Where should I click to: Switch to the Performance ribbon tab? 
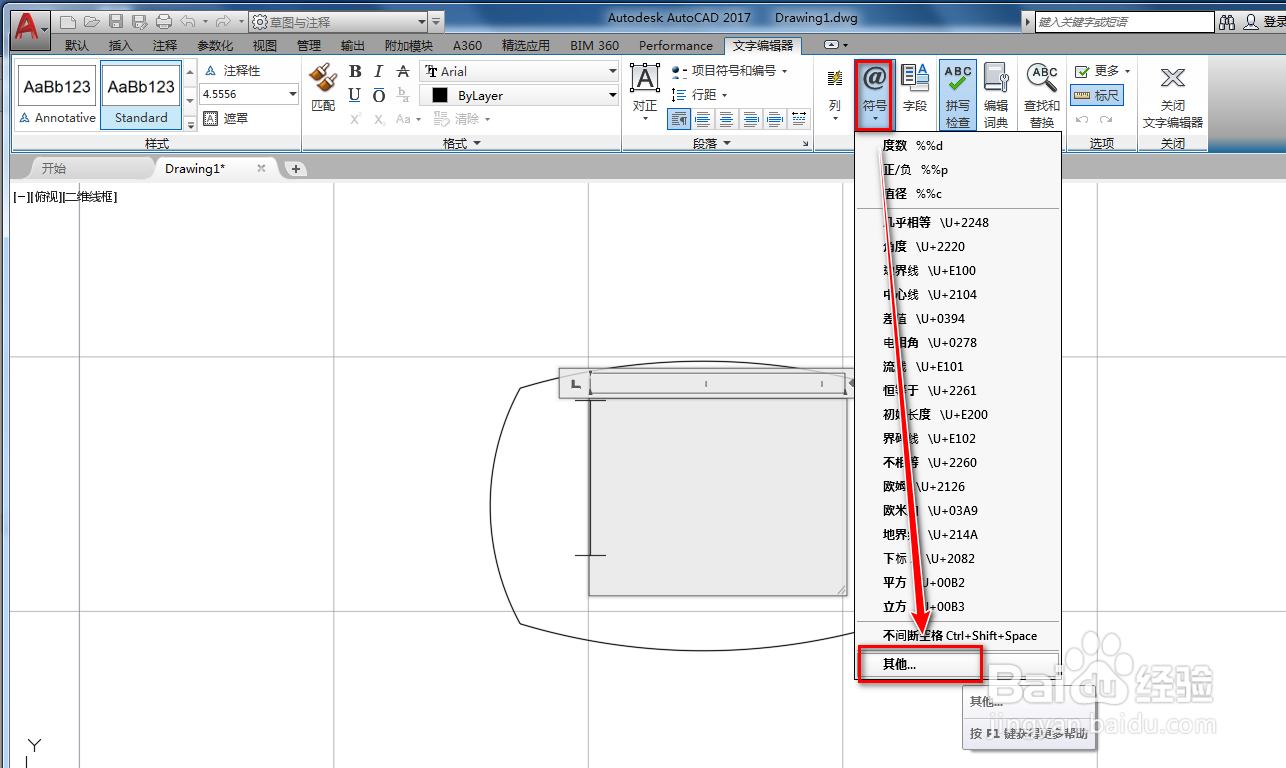676,45
